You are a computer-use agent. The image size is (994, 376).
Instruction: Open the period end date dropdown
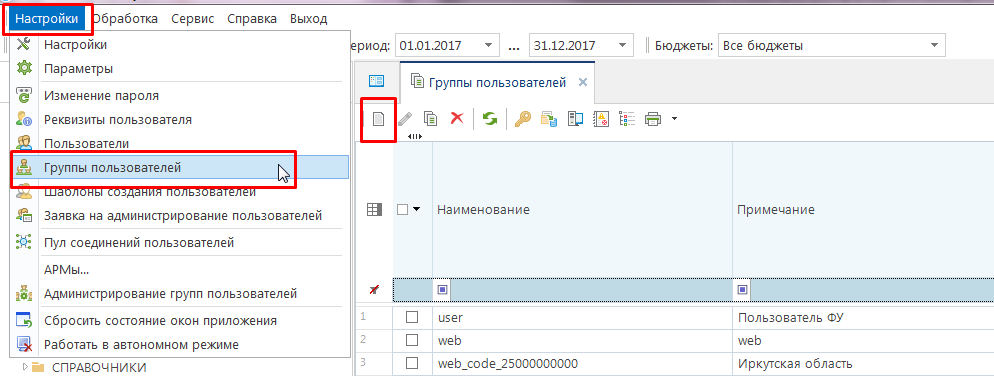(622, 46)
